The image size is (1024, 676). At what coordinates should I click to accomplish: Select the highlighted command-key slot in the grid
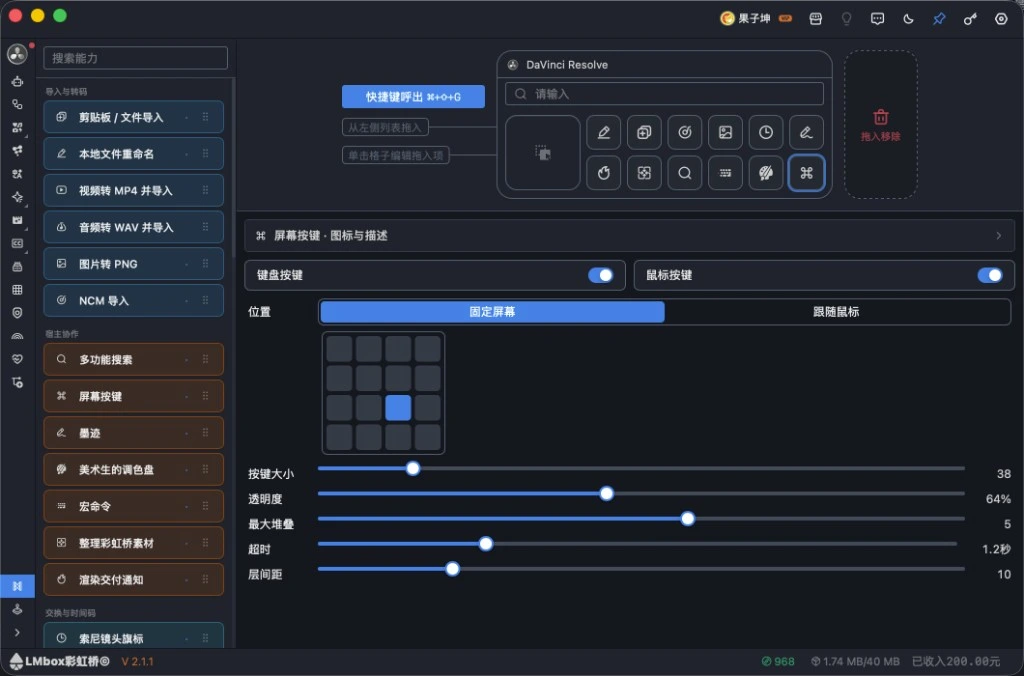click(806, 173)
